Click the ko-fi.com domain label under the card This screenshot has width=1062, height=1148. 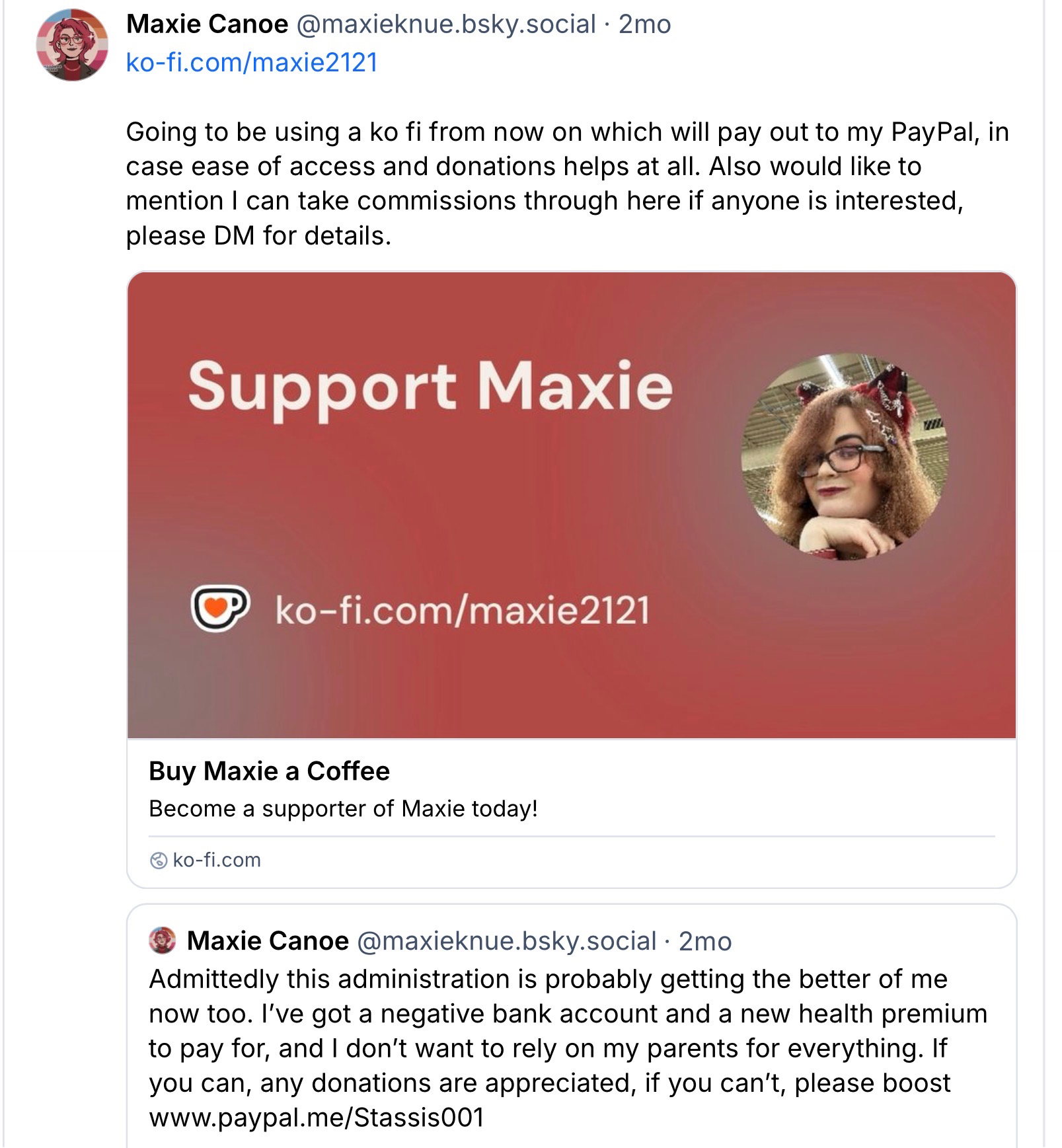[x=216, y=860]
